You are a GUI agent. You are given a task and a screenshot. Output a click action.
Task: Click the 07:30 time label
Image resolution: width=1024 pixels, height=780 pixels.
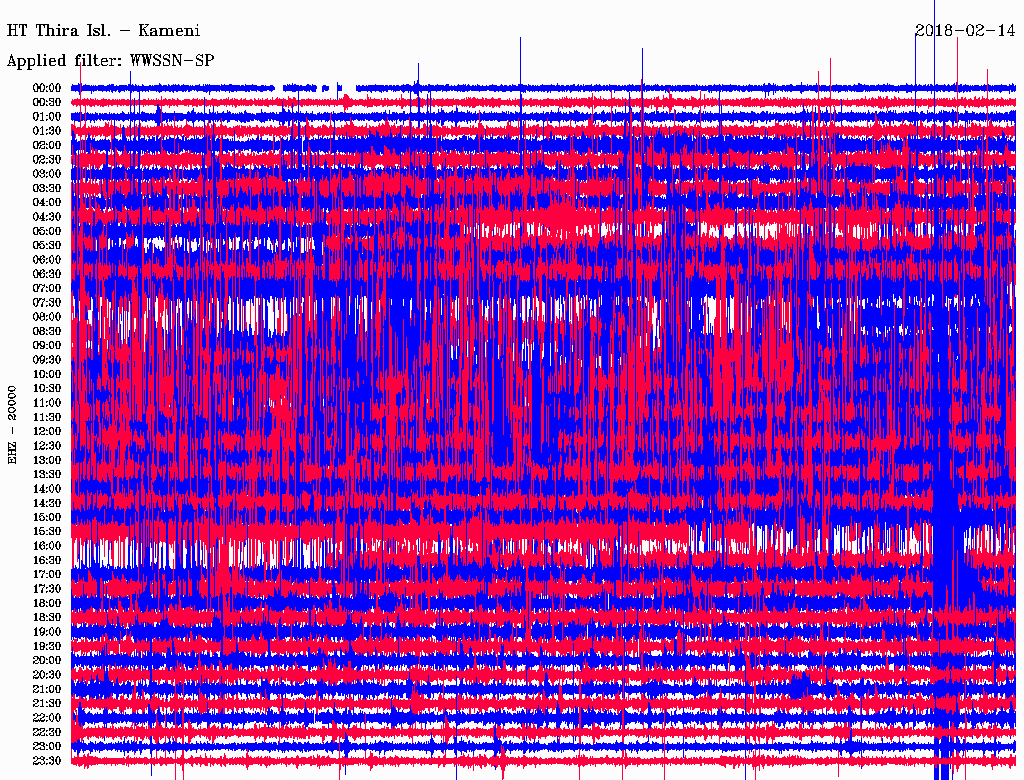pos(47,302)
